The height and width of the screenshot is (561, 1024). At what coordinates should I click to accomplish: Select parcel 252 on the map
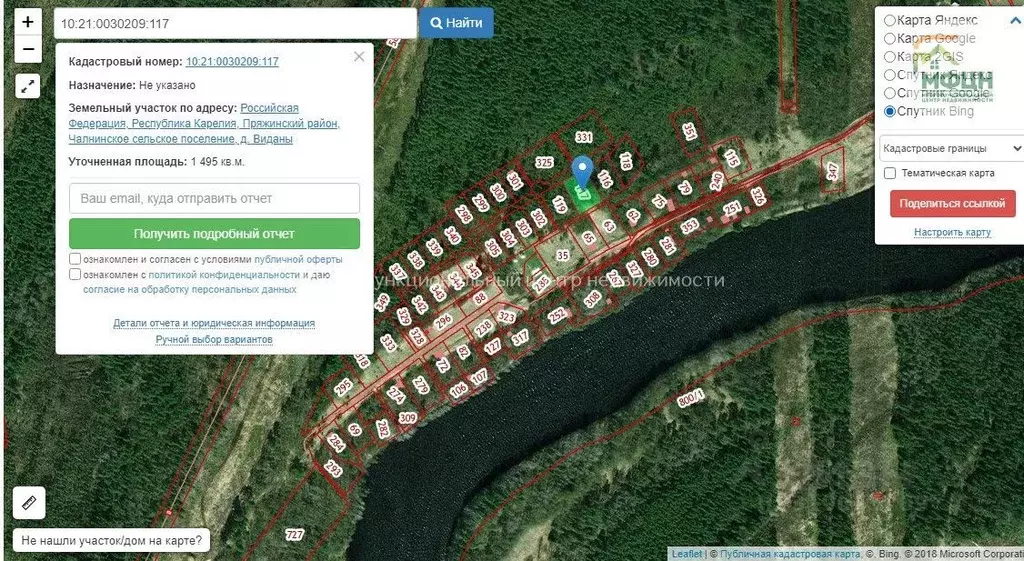(557, 315)
